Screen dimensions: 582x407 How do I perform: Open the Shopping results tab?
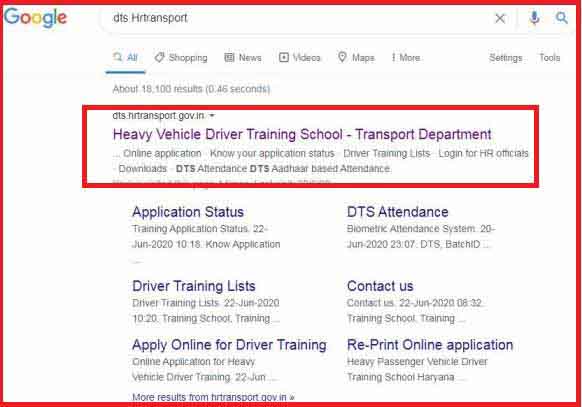(x=182, y=58)
